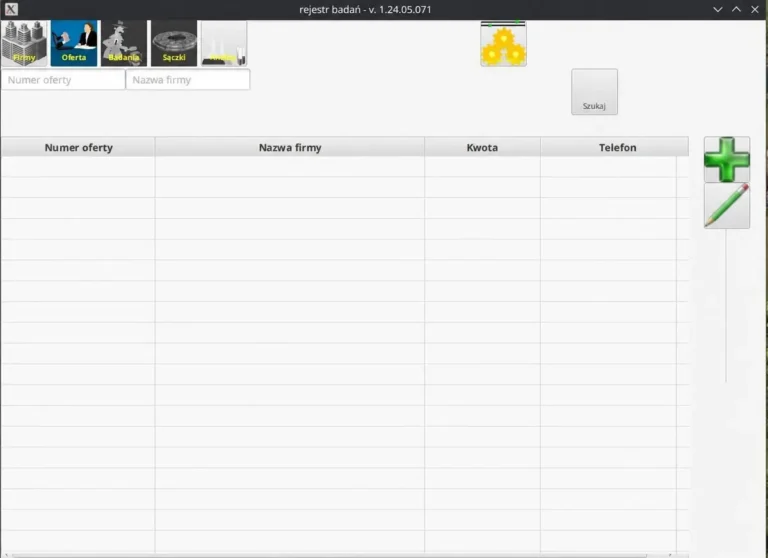Sort by Numer oferty column header
The width and height of the screenshot is (768, 558).
click(78, 147)
